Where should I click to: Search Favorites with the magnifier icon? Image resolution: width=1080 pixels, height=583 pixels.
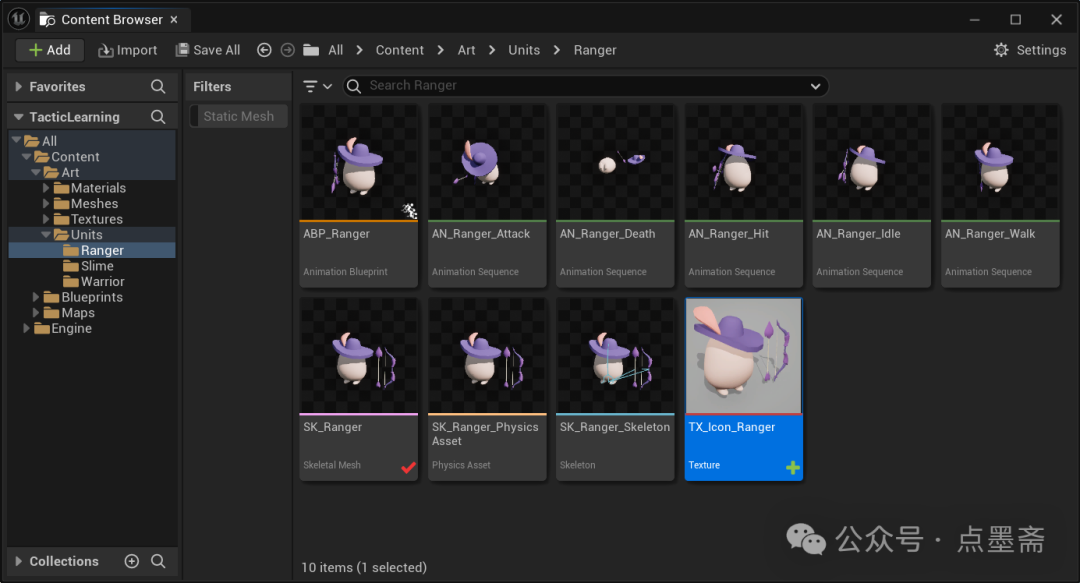158,86
